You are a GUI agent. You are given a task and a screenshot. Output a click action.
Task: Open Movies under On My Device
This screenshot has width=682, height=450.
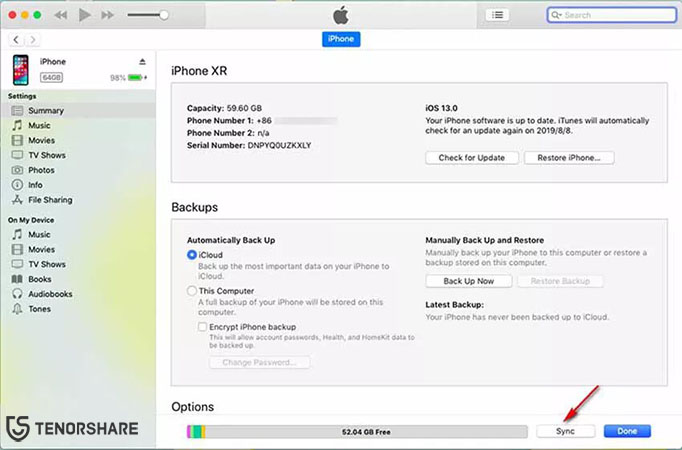[x=78, y=249]
